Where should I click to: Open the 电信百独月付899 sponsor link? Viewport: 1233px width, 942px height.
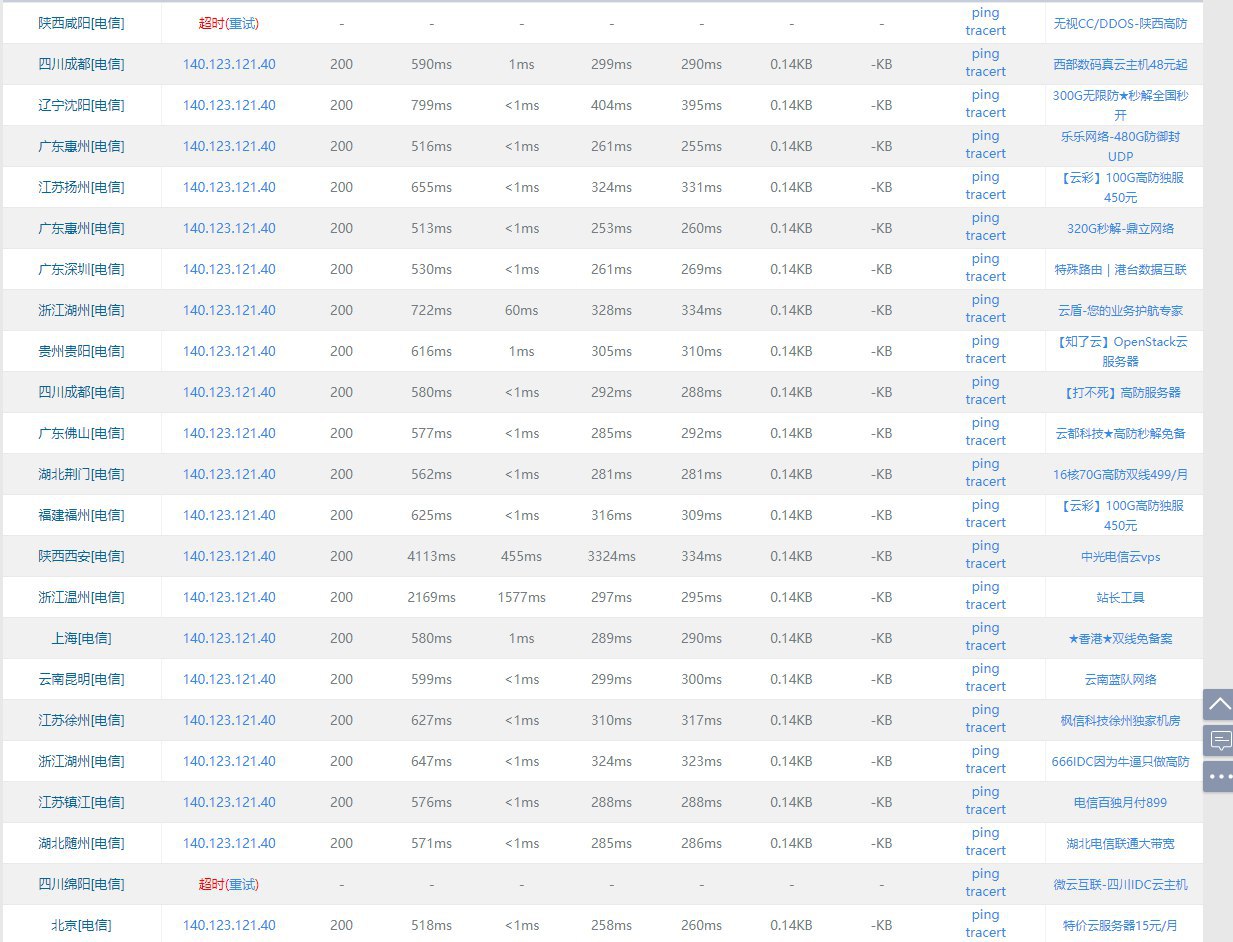click(1120, 802)
